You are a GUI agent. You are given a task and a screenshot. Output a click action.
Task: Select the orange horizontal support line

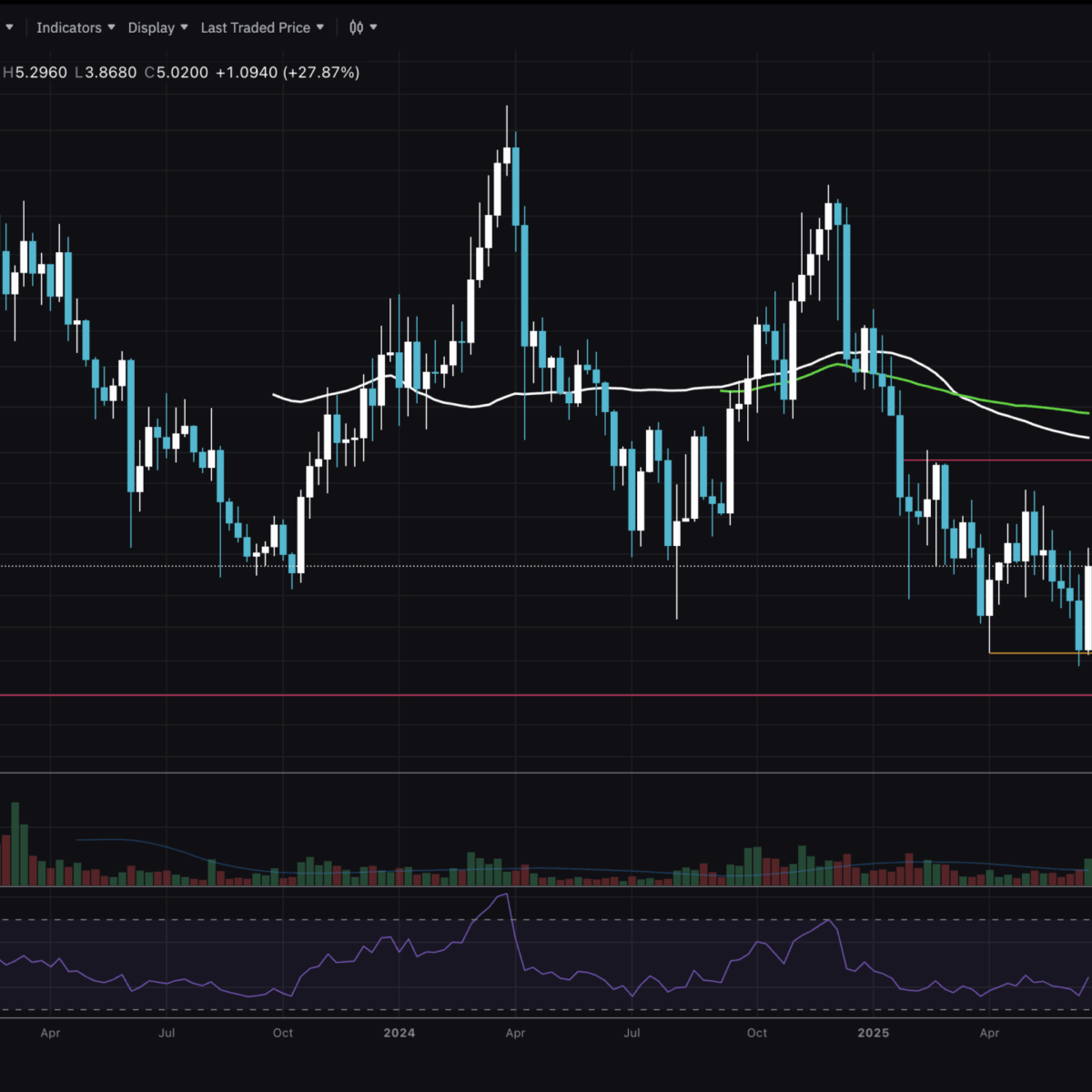1039,652
